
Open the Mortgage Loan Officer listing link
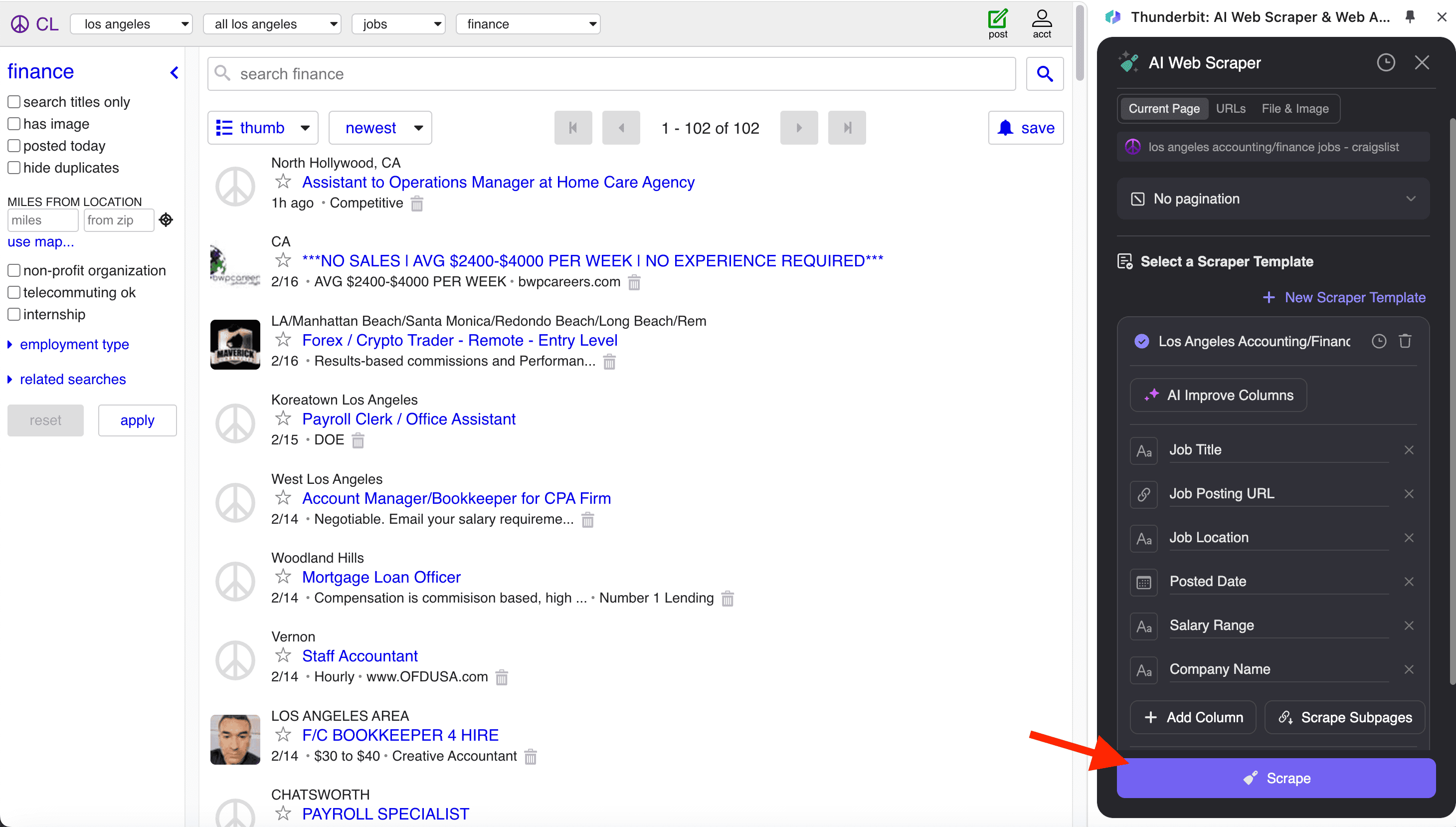pyautogui.click(x=381, y=577)
